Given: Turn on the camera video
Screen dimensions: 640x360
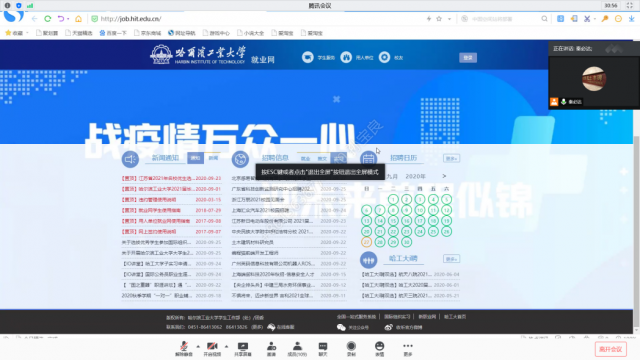Looking at the screenshot, I should click(x=212, y=348).
